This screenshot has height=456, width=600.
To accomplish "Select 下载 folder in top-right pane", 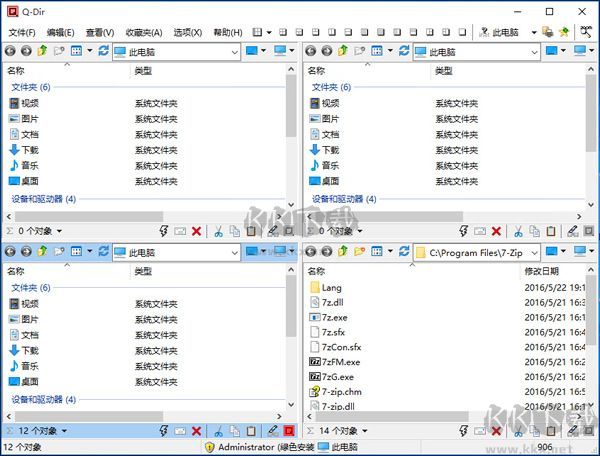I will point(324,150).
